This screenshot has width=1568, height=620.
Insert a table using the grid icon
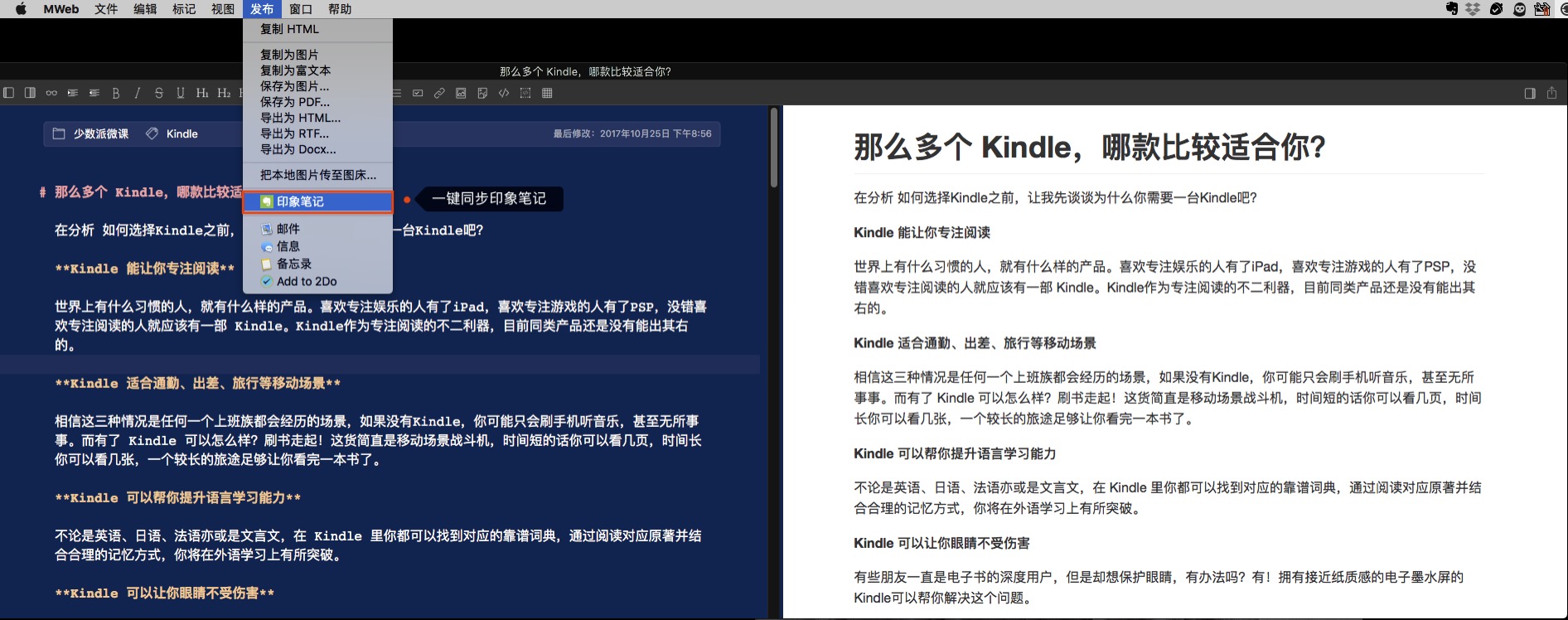click(x=547, y=93)
